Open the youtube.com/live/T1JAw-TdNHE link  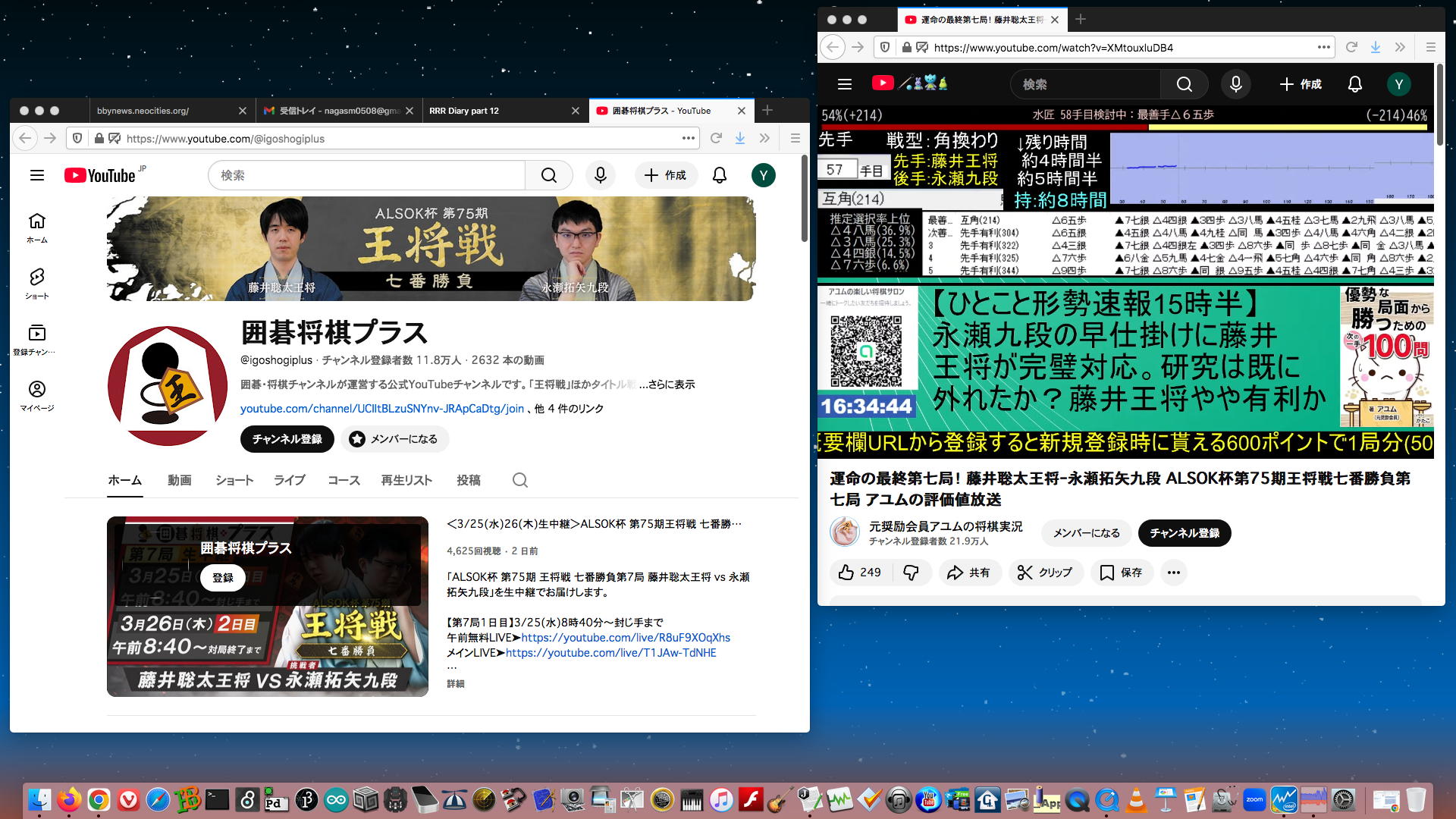pos(610,652)
